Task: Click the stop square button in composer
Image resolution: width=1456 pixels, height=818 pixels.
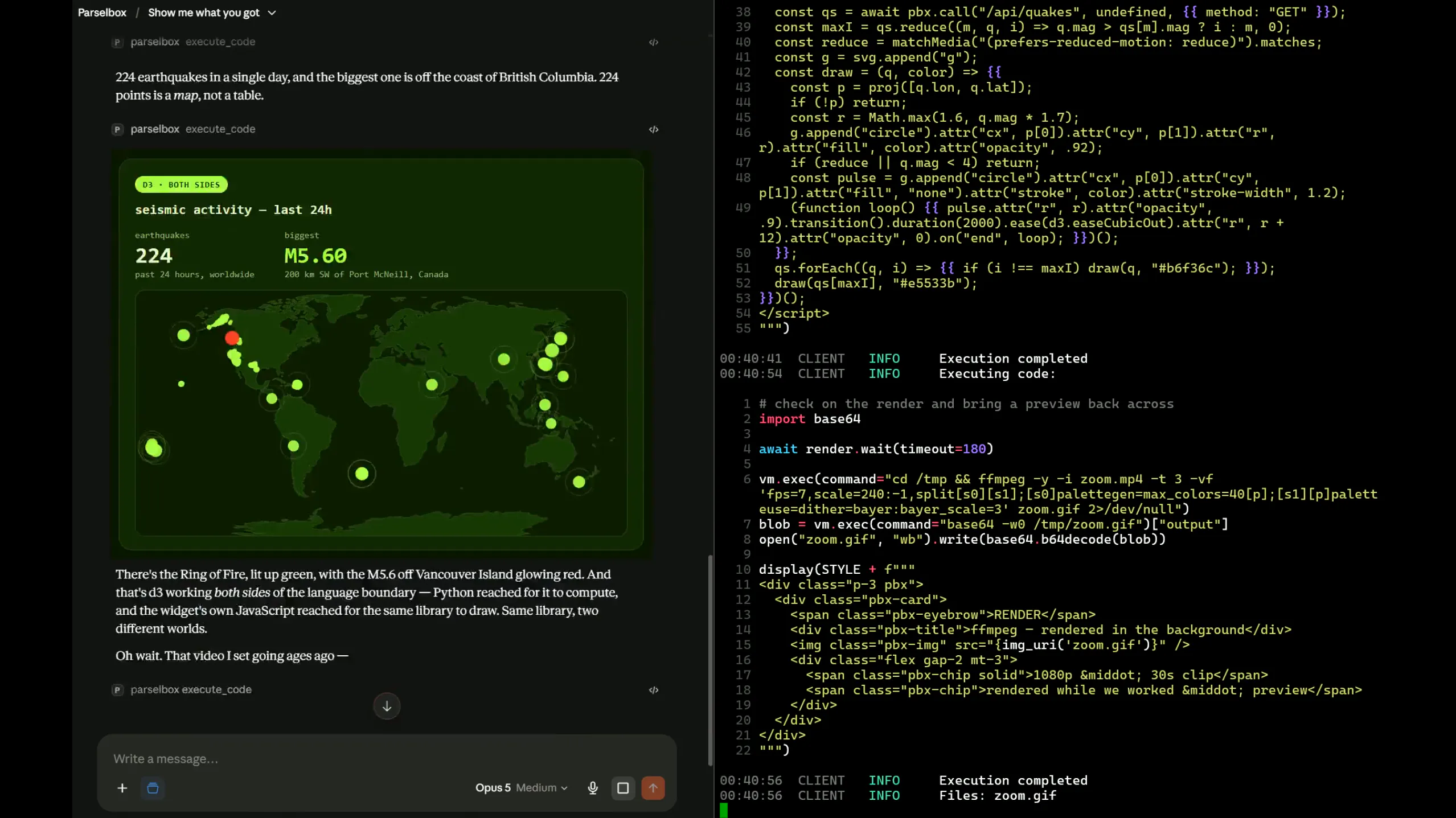Action: click(x=623, y=788)
